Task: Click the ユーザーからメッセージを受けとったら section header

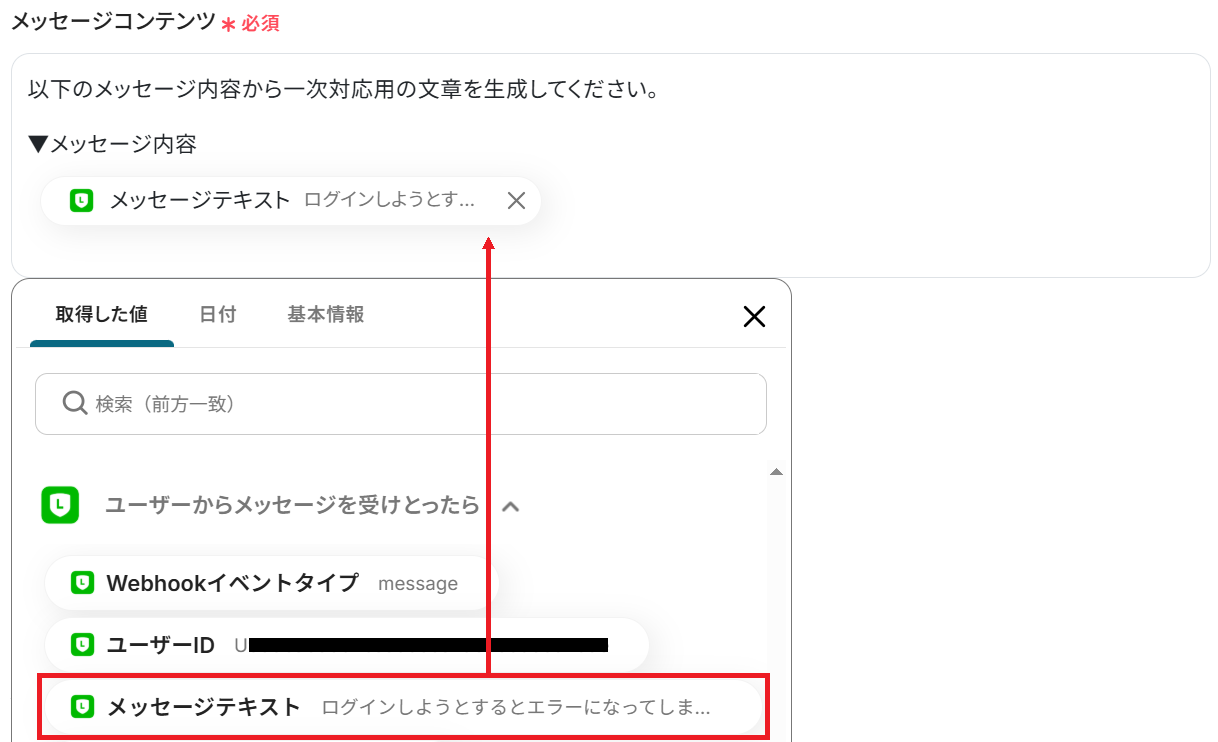Action: click(293, 505)
